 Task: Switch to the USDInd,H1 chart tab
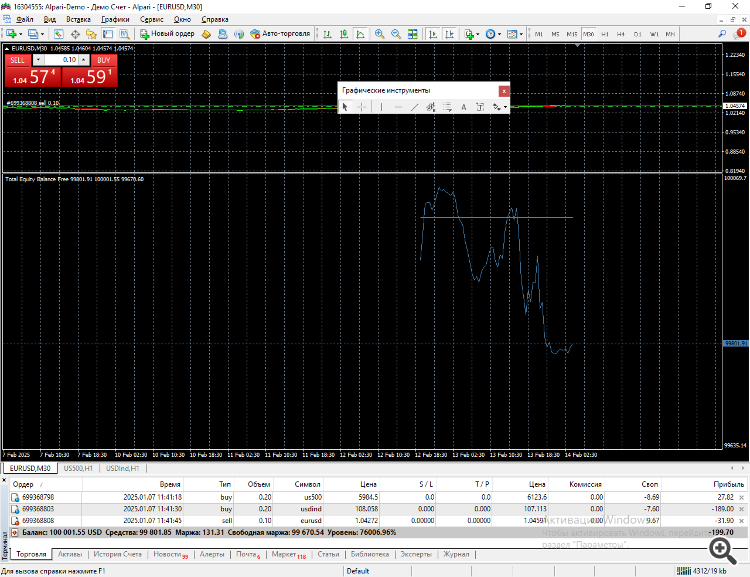click(x=122, y=468)
